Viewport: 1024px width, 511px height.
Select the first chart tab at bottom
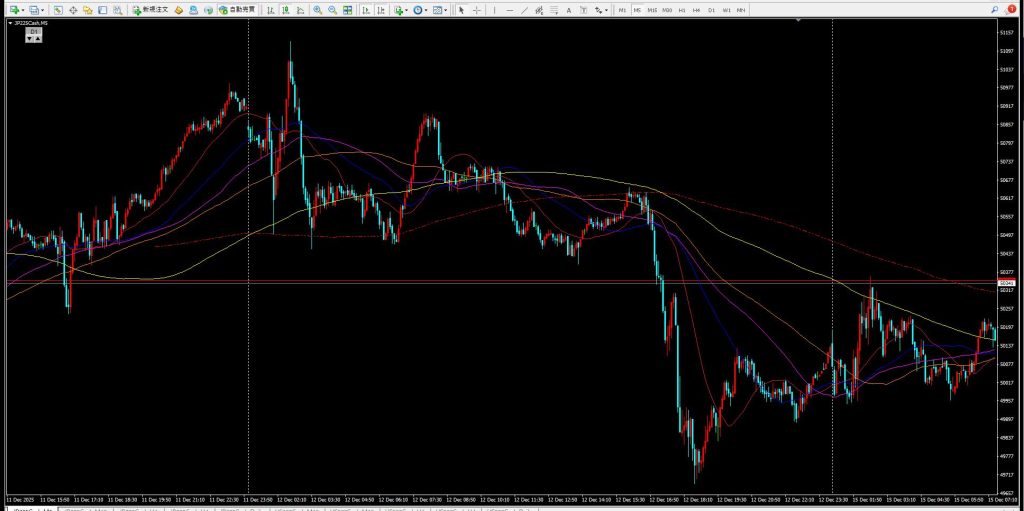18,507
